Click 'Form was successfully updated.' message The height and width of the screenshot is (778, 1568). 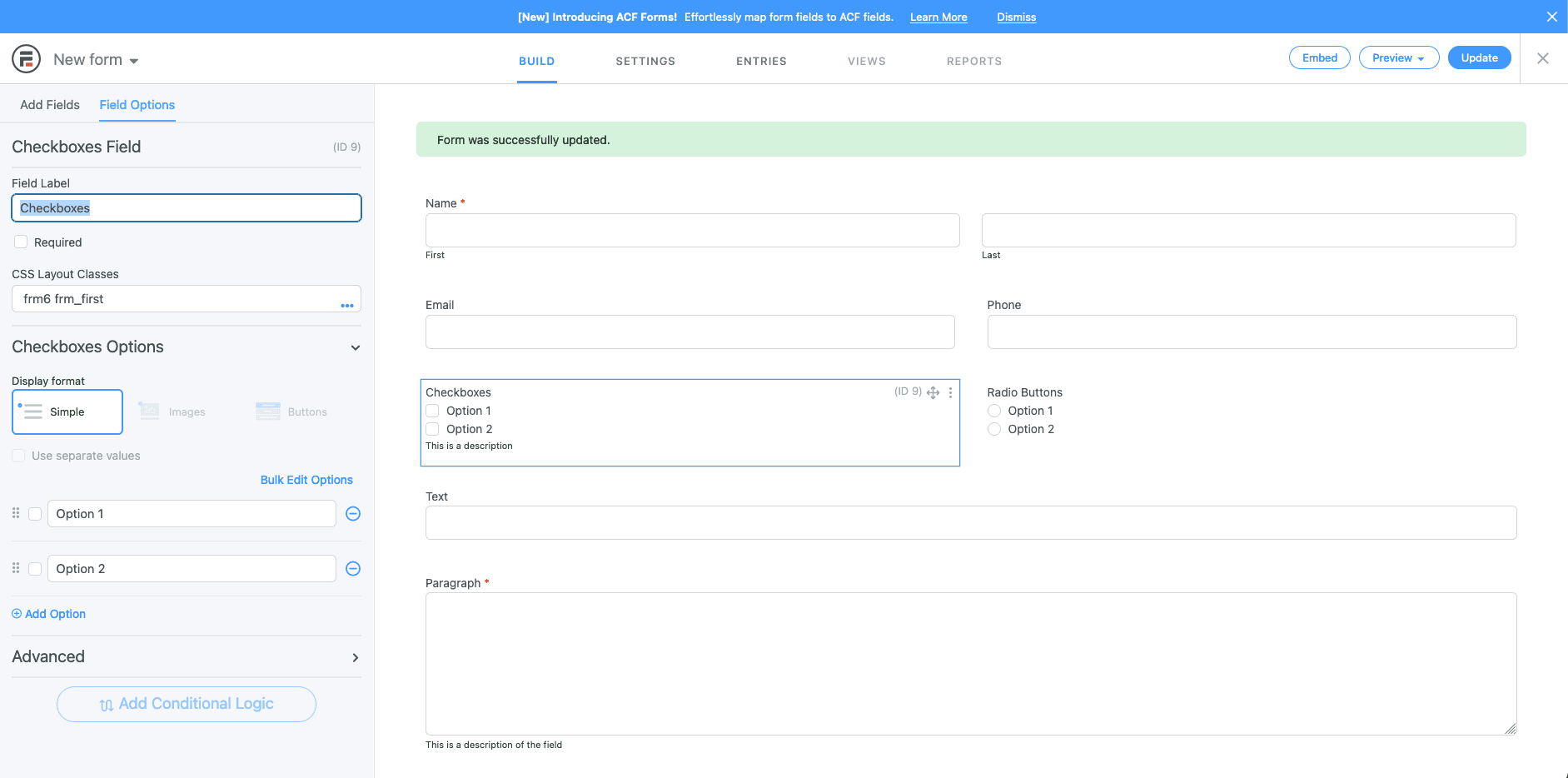point(524,140)
